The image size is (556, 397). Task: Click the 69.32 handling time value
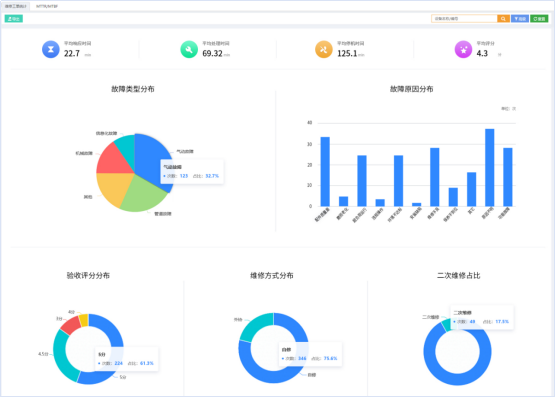pyautogui.click(x=212, y=54)
